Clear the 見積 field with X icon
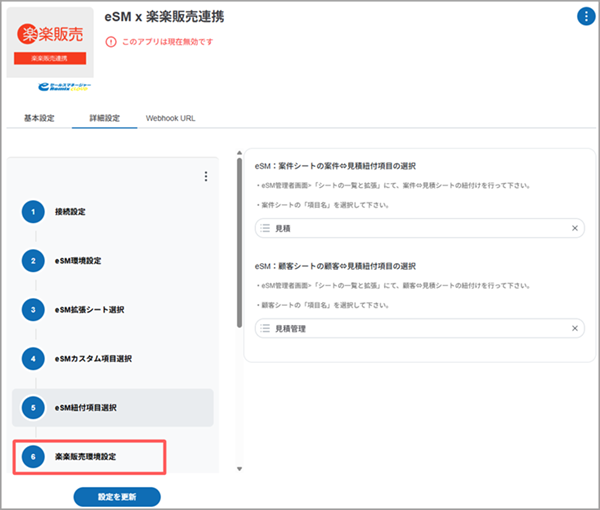The height and width of the screenshot is (510, 600). click(x=575, y=229)
